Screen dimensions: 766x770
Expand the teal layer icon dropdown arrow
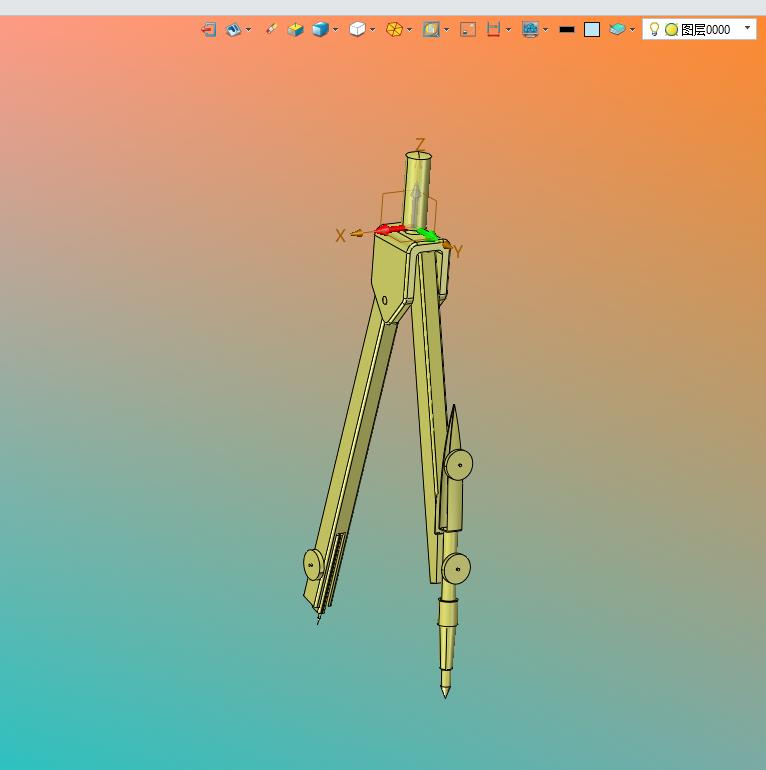[x=632, y=29]
